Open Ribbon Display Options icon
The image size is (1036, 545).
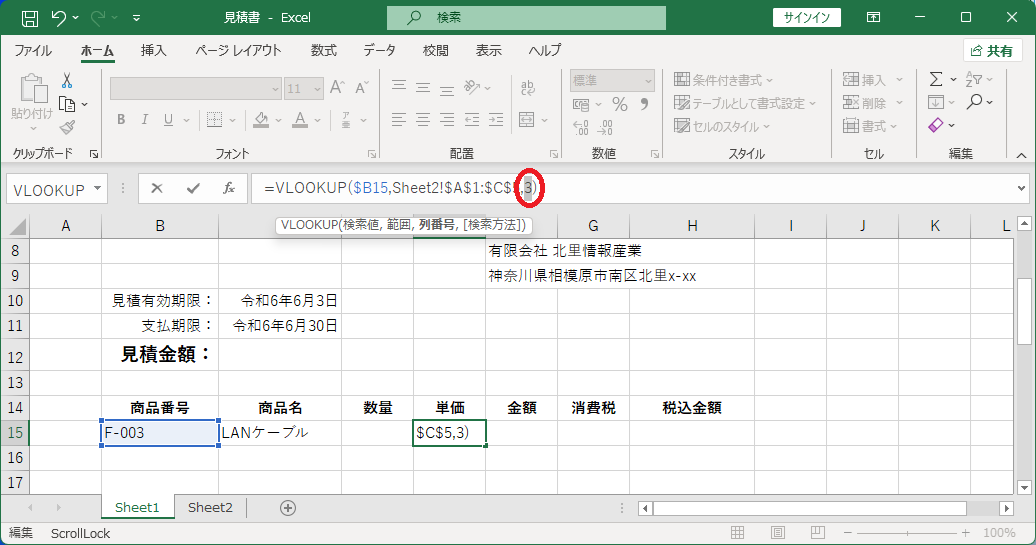(x=873, y=18)
